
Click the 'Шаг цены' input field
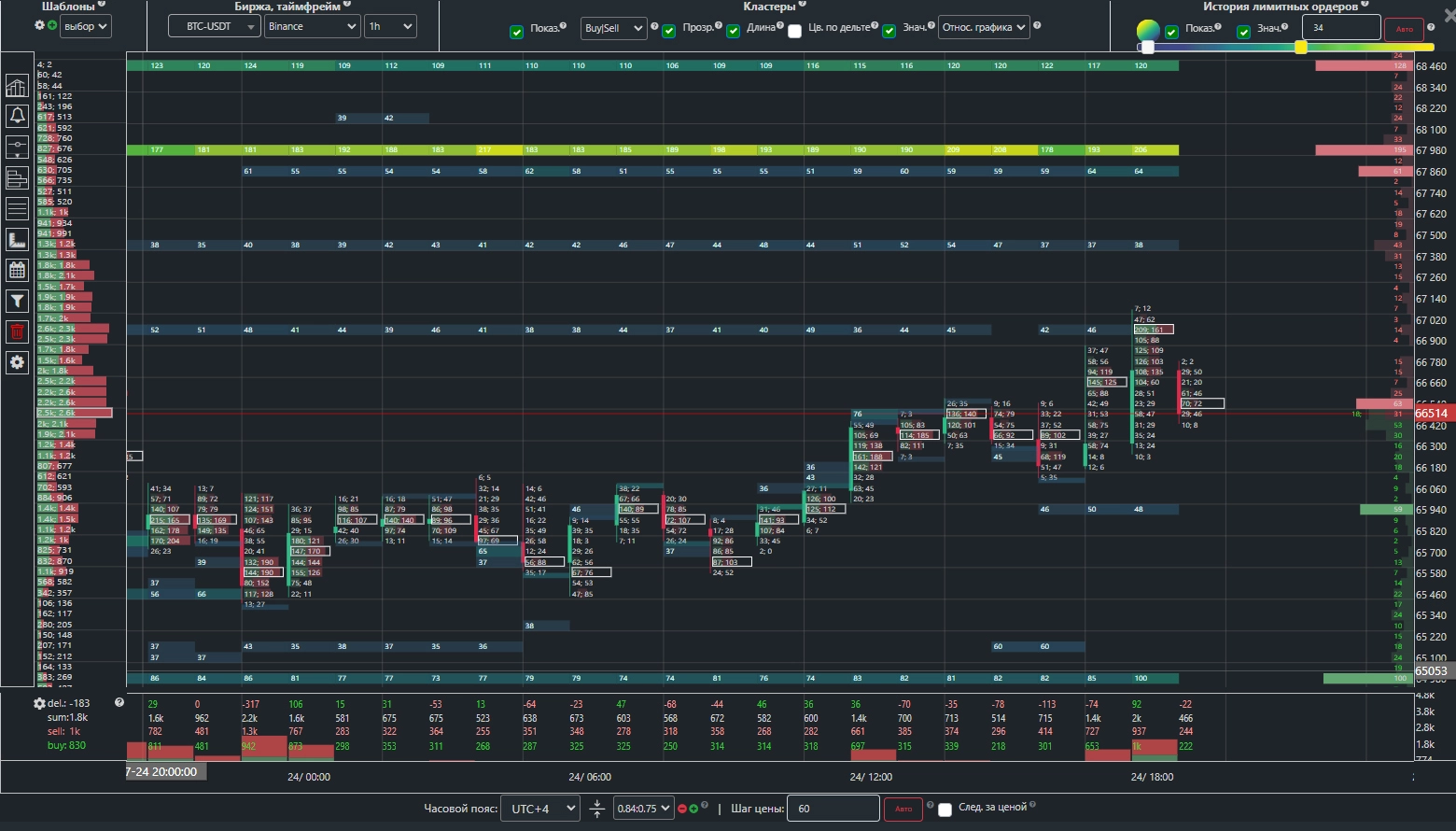(x=833, y=809)
